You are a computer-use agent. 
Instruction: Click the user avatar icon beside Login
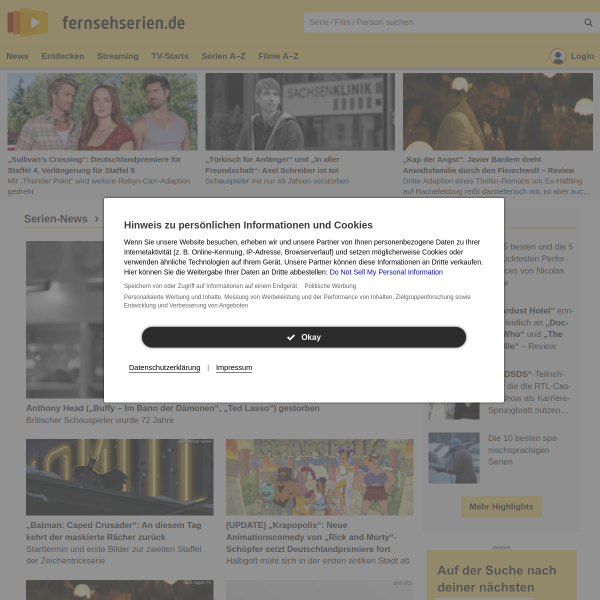[558, 56]
